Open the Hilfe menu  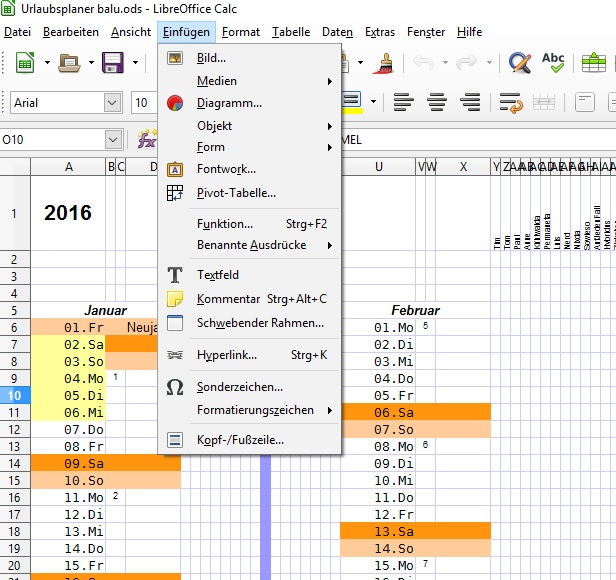(469, 32)
